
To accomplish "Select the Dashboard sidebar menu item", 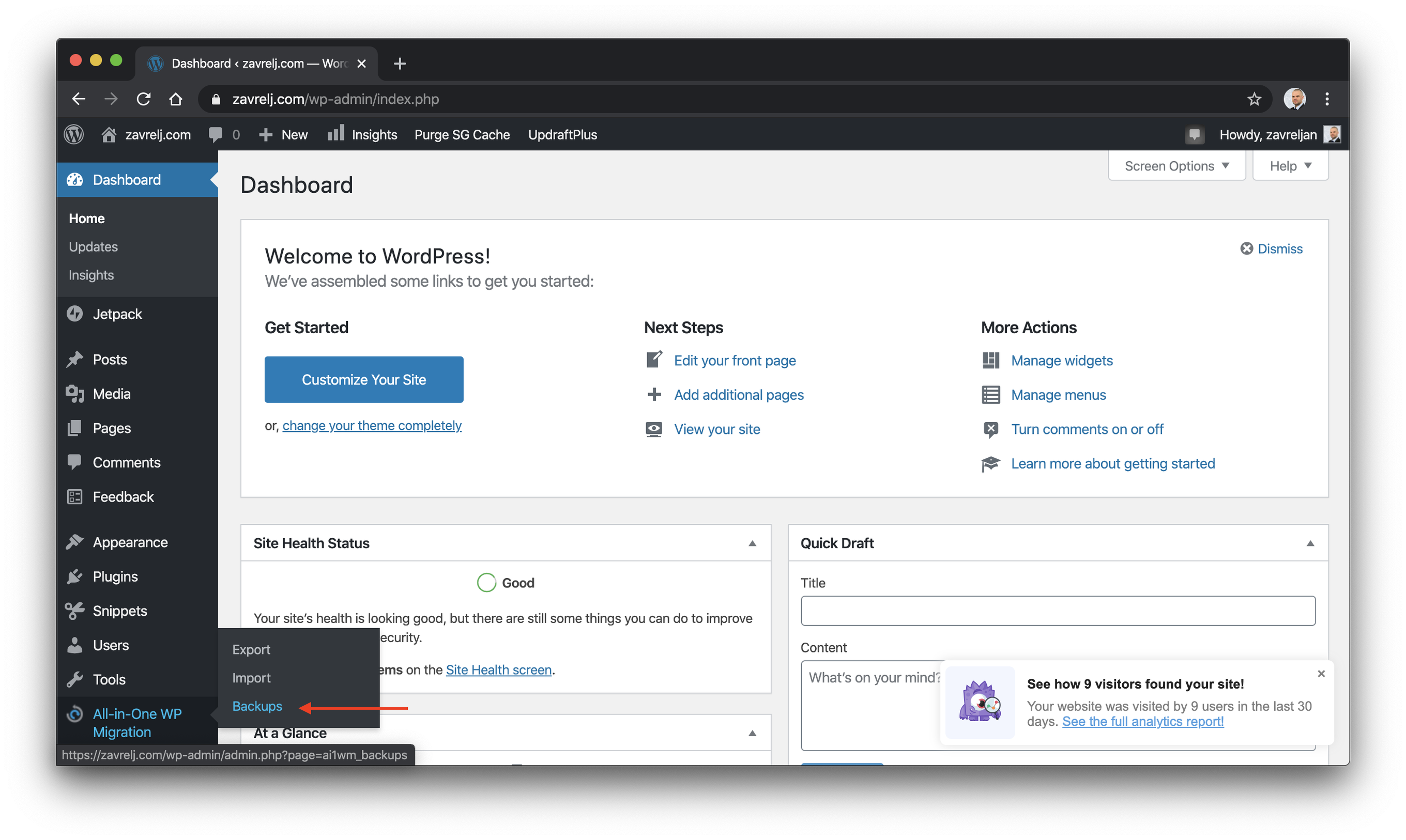I will point(137,180).
